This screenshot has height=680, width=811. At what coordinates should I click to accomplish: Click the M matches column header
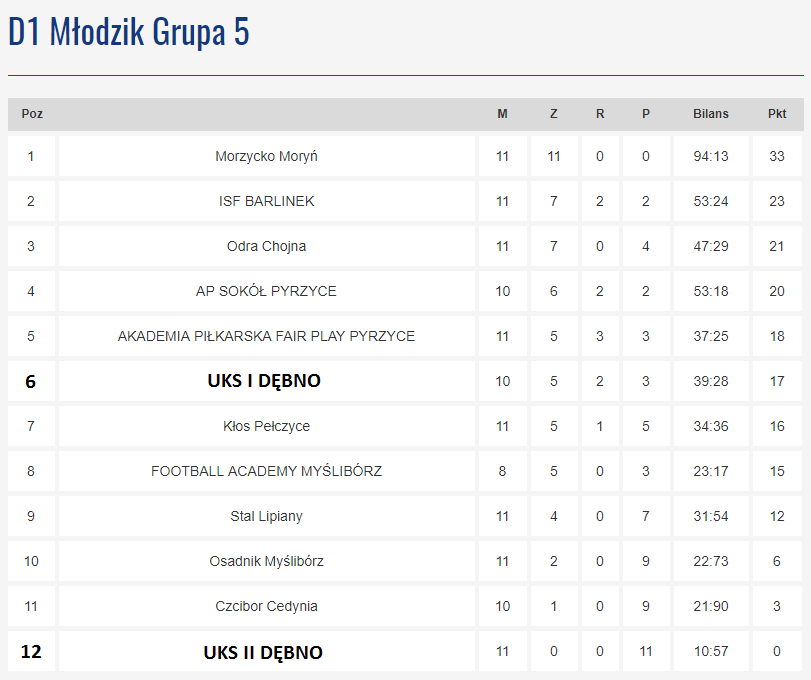click(x=502, y=114)
